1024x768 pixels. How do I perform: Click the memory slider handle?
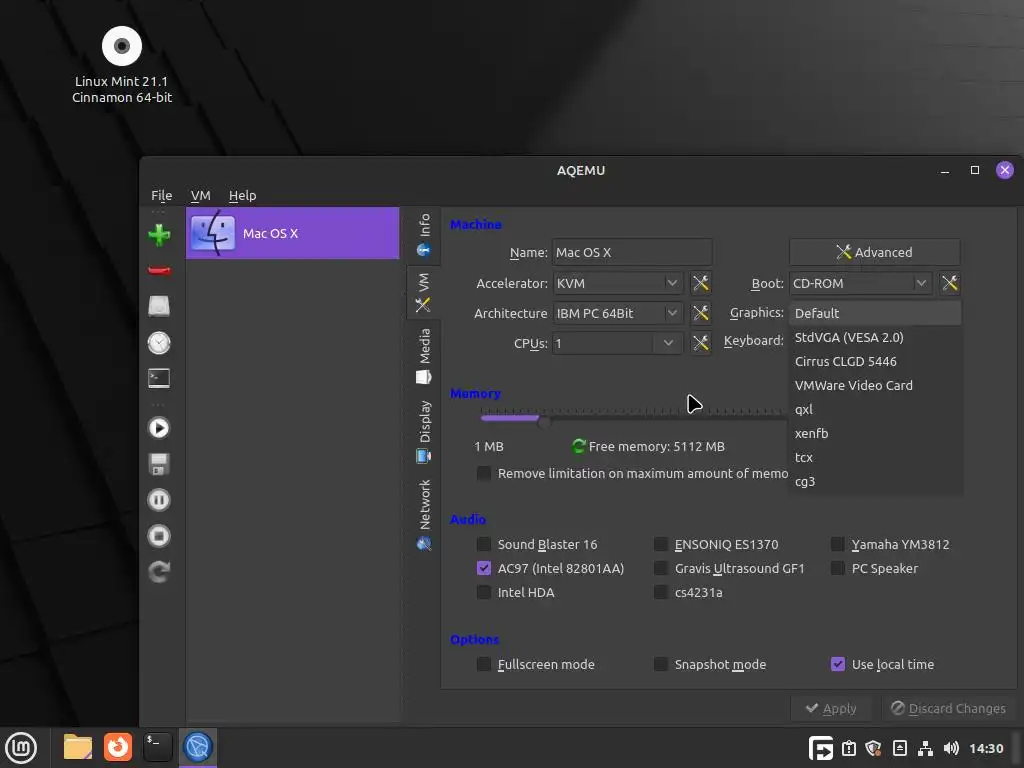pyautogui.click(x=543, y=421)
